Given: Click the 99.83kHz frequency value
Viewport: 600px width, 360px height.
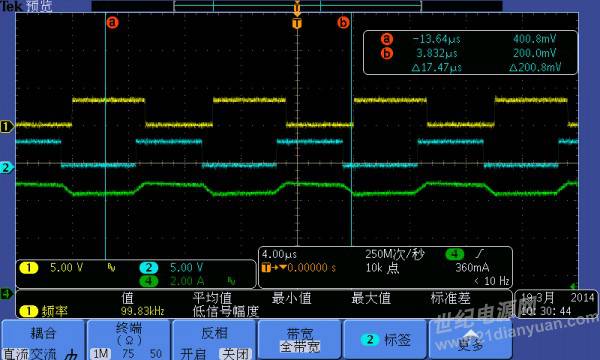Looking at the screenshot, I should tap(142, 311).
